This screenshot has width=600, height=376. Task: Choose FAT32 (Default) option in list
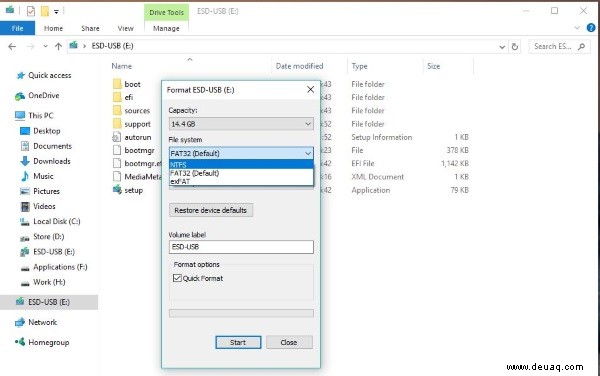[x=241, y=173]
